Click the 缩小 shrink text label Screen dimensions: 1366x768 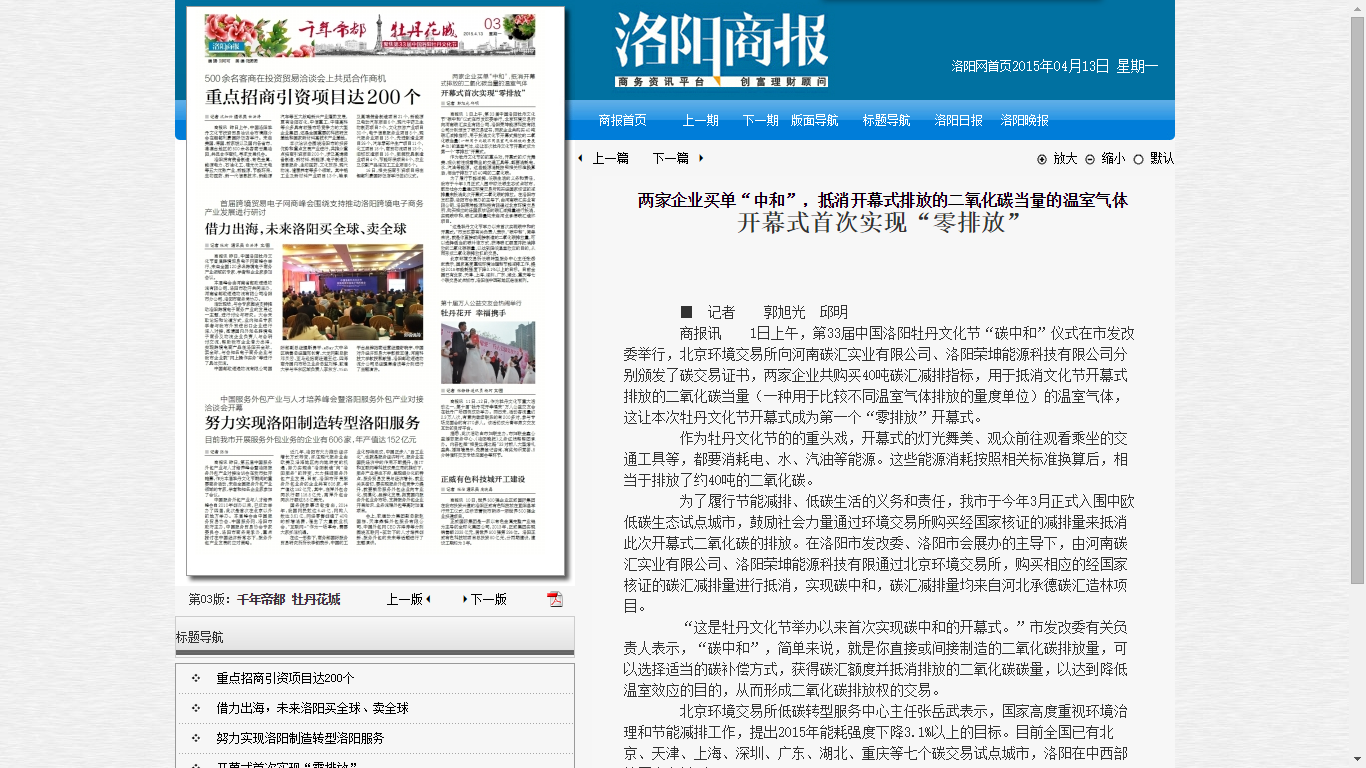[1113, 159]
